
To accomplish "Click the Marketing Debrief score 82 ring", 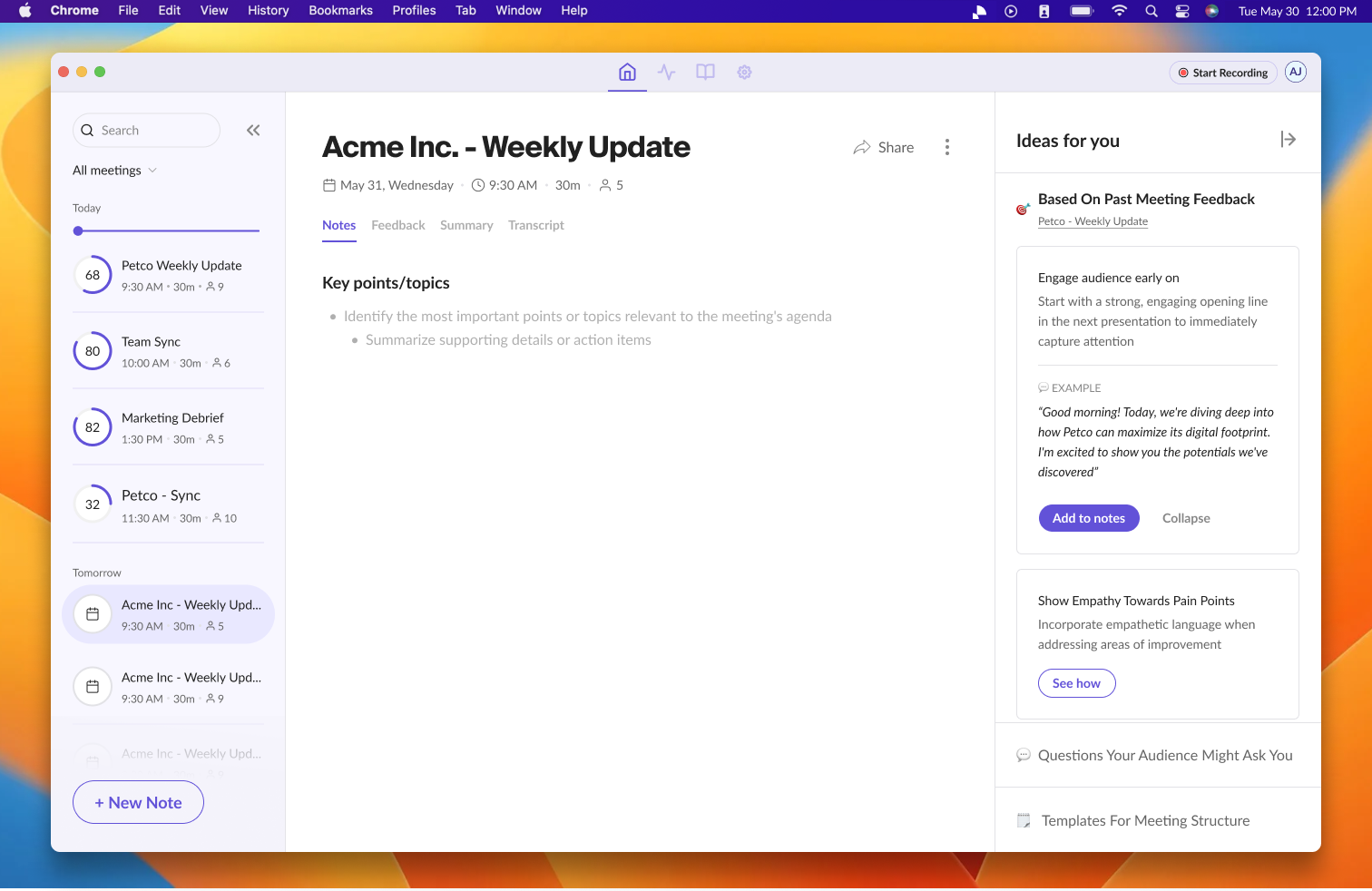I will coord(93,427).
